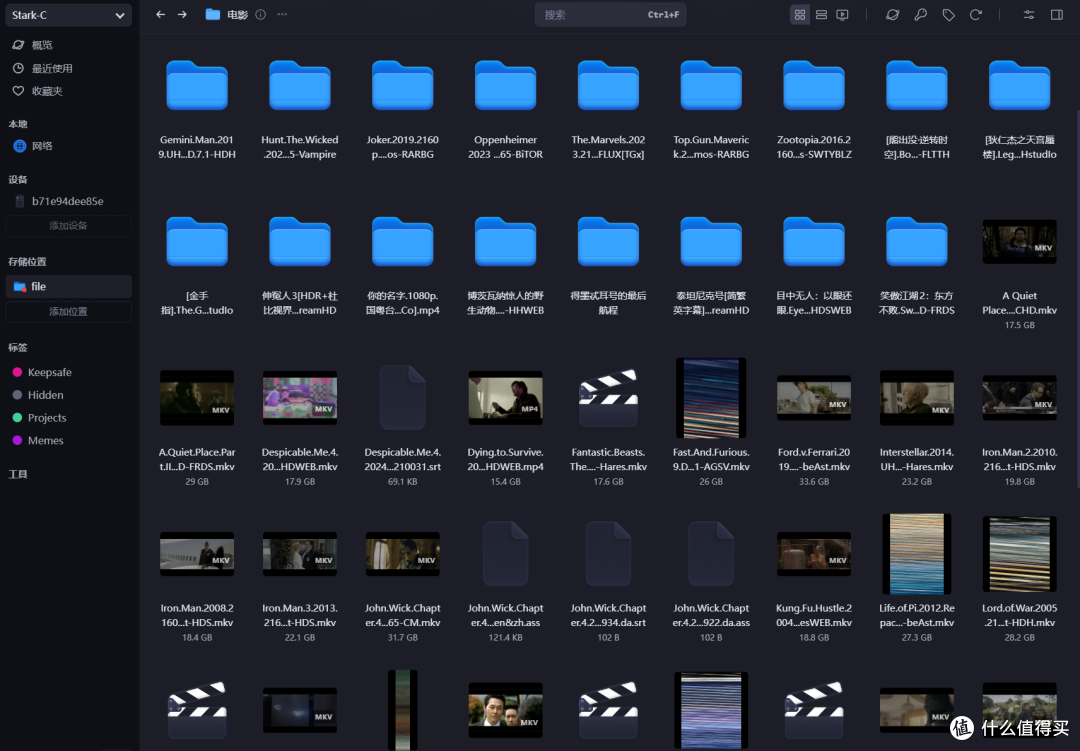
Task: Select the 泰坦尼克号 folder
Action: (711, 241)
